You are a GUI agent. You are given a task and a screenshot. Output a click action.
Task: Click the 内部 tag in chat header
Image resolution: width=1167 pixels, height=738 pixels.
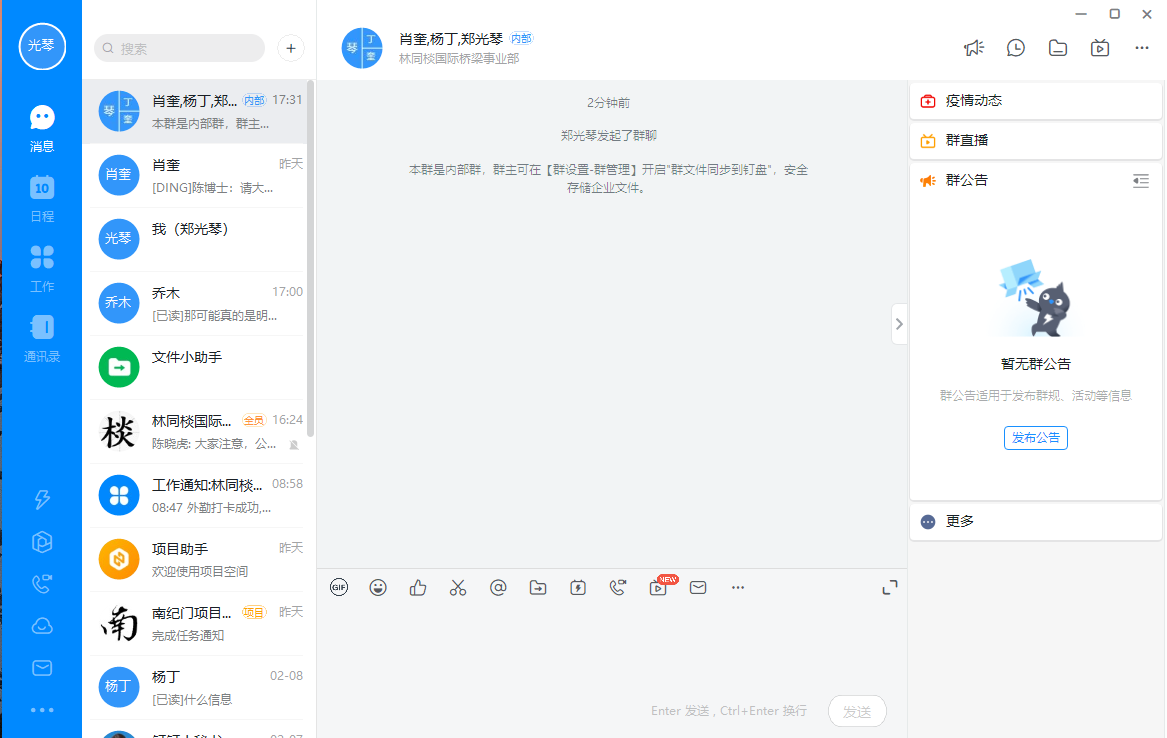(x=522, y=39)
